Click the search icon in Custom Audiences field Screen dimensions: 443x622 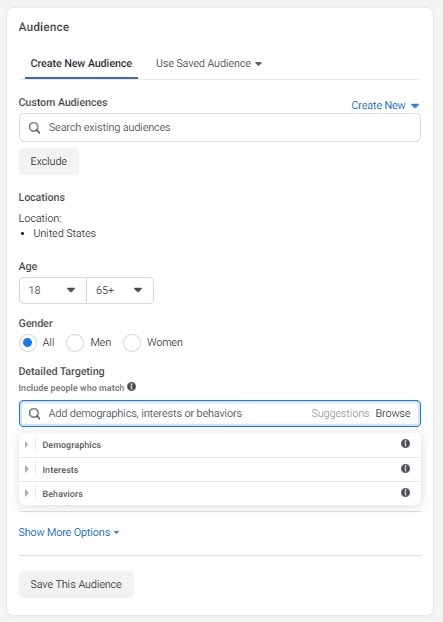[35, 128]
